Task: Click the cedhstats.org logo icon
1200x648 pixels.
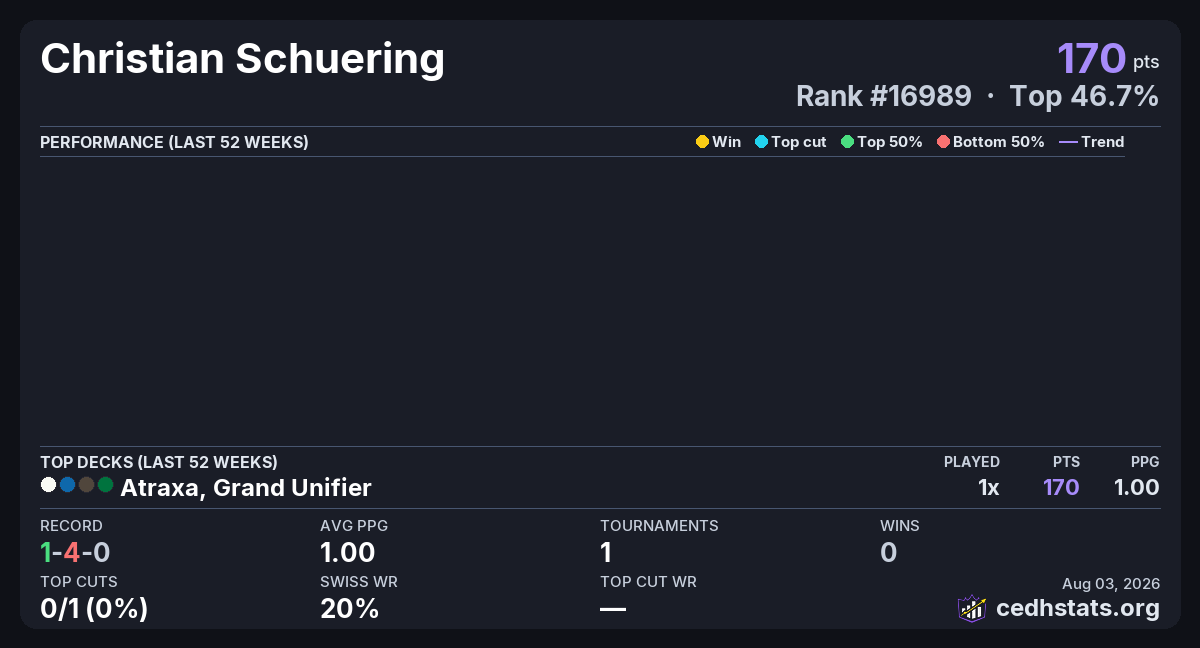Action: (972, 608)
